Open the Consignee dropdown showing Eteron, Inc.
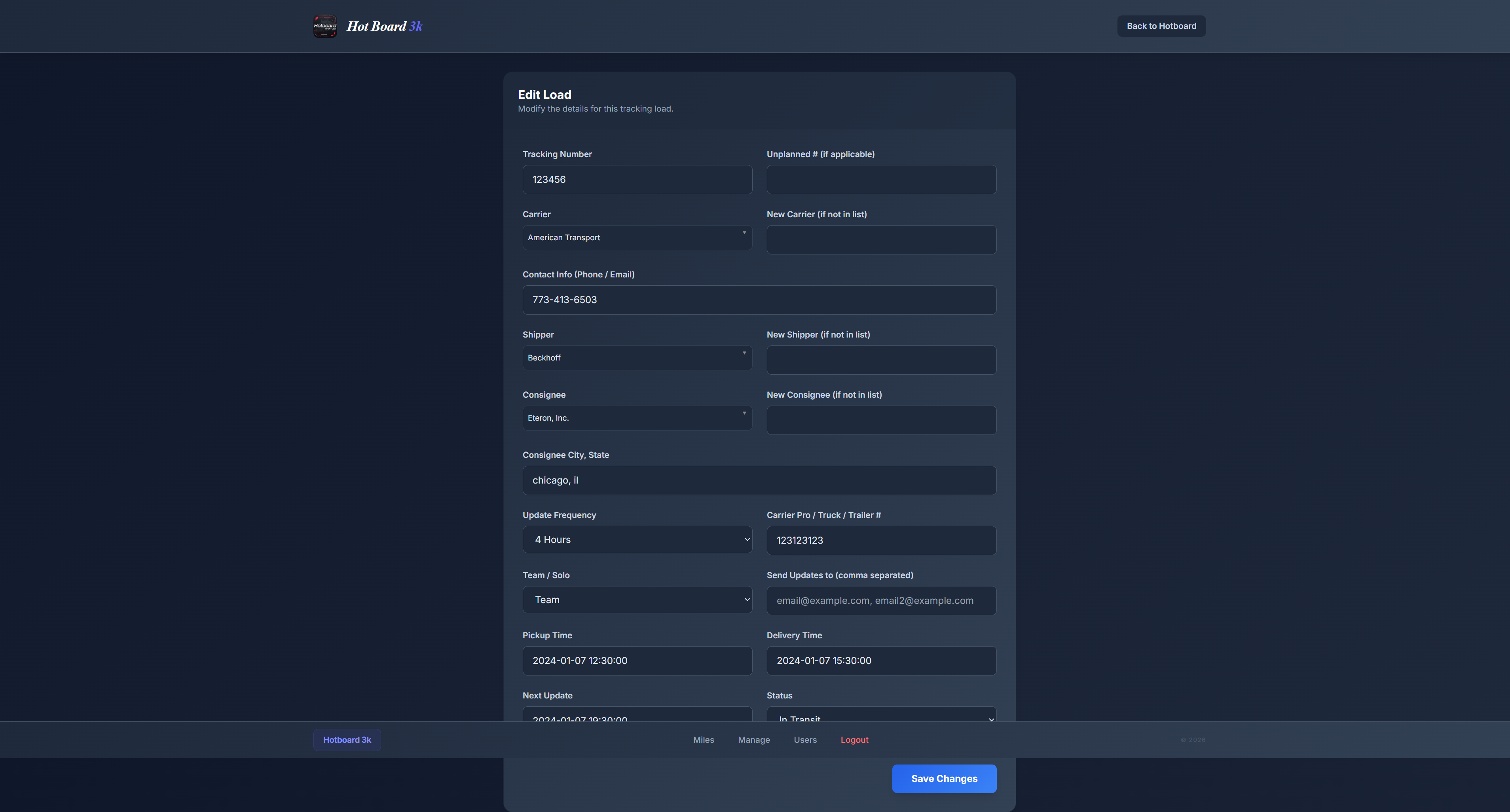Image resolution: width=1510 pixels, height=812 pixels. click(637, 418)
